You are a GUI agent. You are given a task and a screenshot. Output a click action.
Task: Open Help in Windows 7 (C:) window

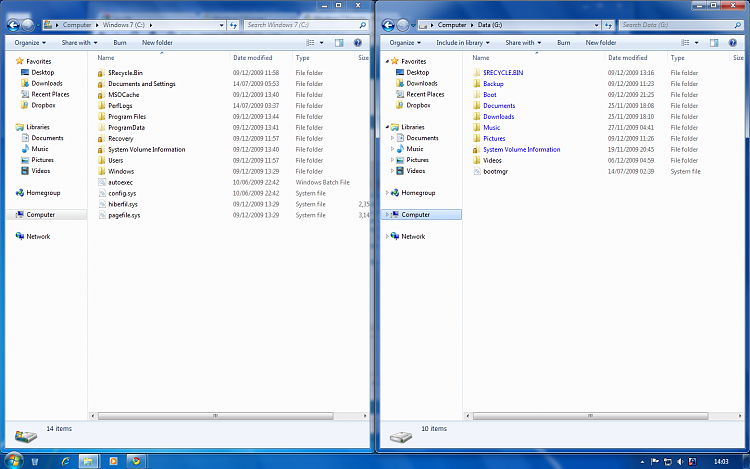(x=357, y=43)
